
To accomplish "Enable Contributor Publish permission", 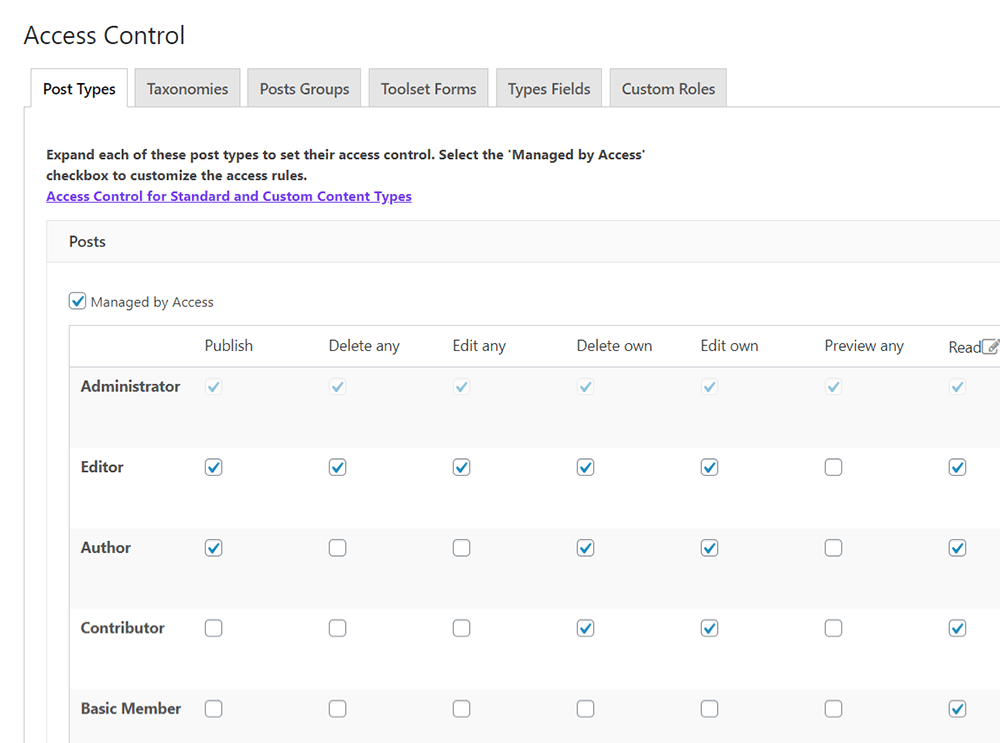I will point(214,628).
